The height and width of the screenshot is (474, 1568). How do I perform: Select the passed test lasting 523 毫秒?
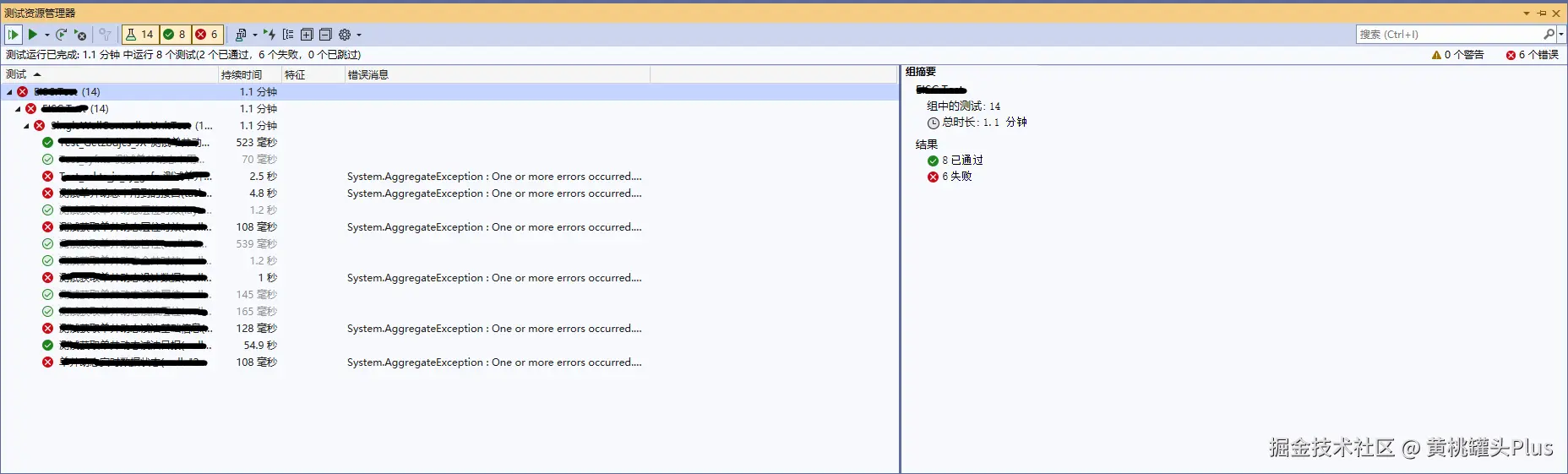click(x=449, y=143)
